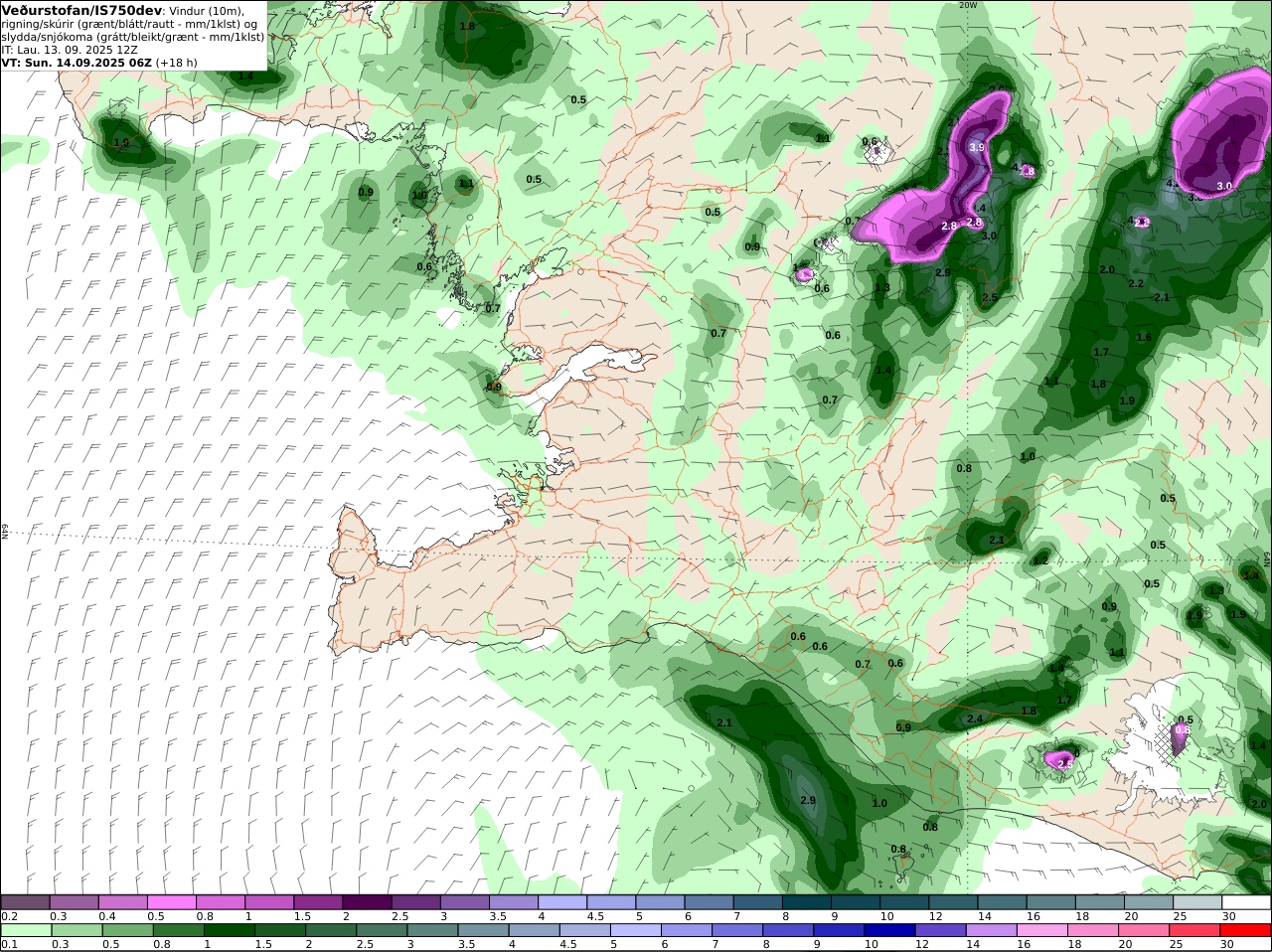Image resolution: width=1272 pixels, height=952 pixels.
Task: Click the 1.6 precipitation value on the map
Action: [x=1144, y=337]
